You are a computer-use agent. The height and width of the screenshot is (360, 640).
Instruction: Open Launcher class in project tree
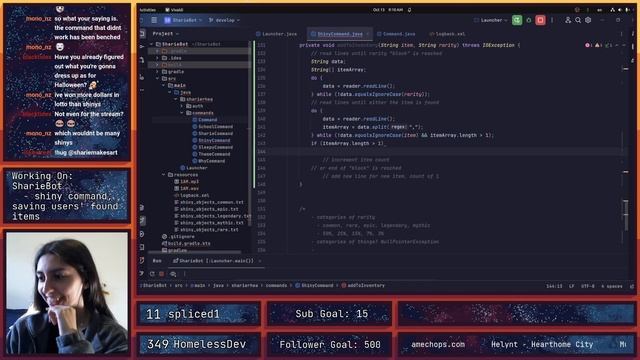click(193, 168)
